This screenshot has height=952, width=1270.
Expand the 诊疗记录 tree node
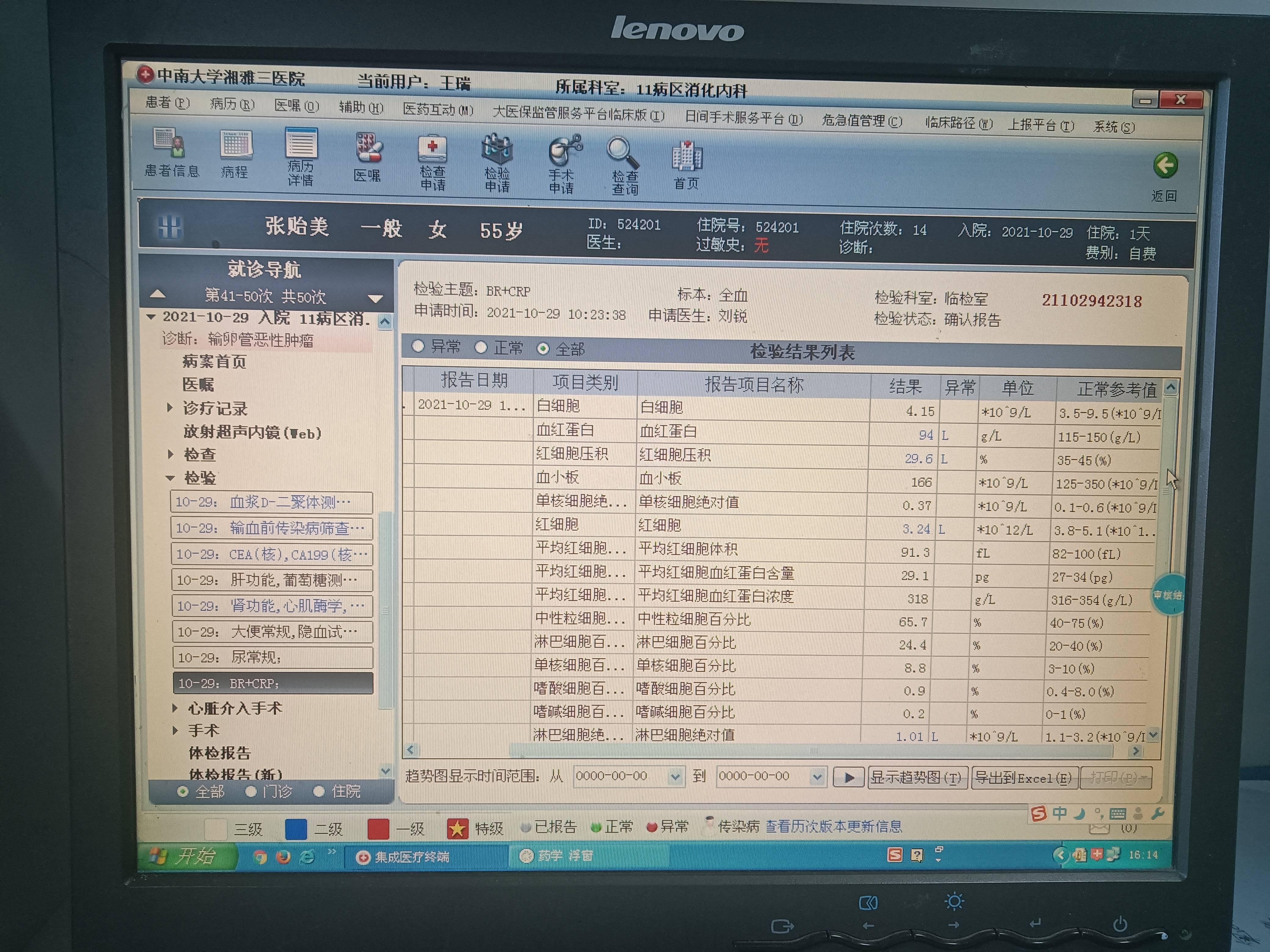point(171,408)
